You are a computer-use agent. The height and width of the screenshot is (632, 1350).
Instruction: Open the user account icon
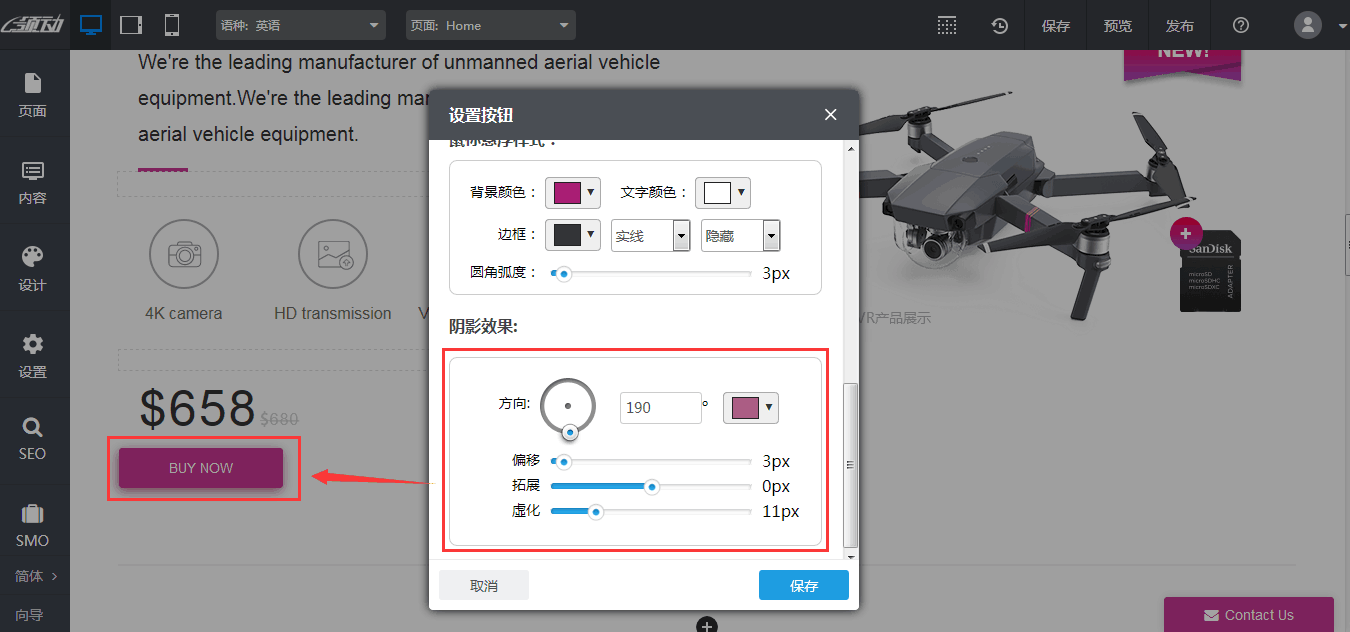pyautogui.click(x=1307, y=25)
